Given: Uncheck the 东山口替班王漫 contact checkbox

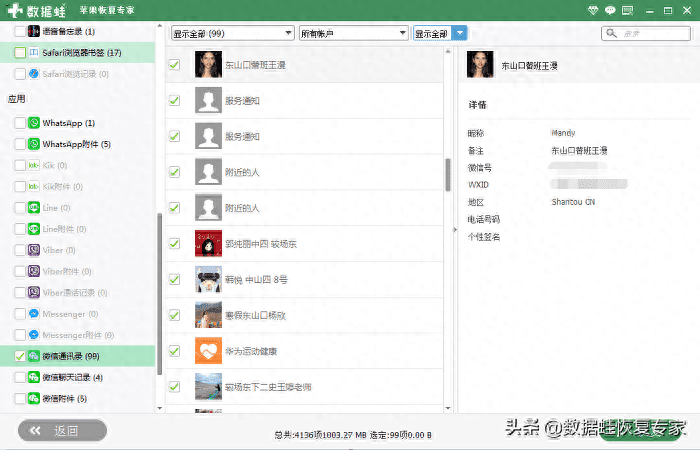Looking at the screenshot, I should click(x=175, y=65).
